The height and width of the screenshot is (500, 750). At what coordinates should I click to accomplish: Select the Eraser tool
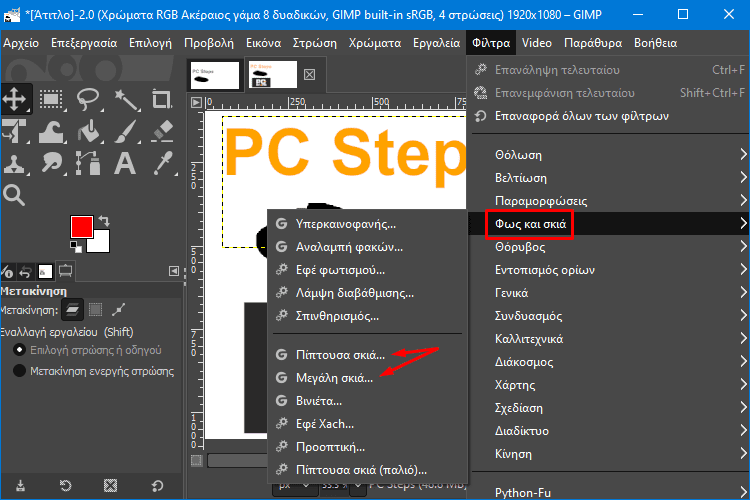(163, 131)
